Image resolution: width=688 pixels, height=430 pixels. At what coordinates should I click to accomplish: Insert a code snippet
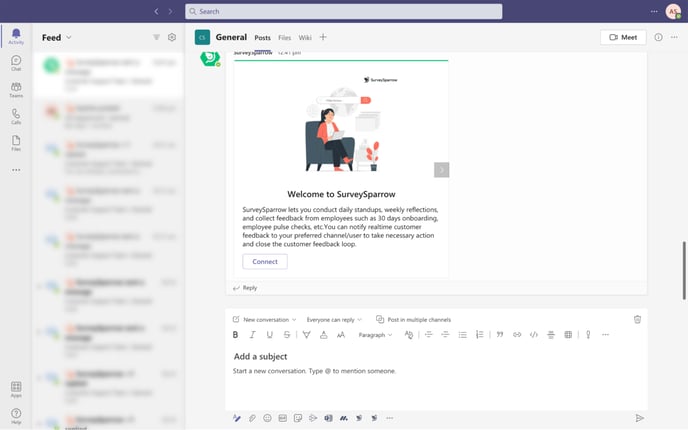(534, 335)
